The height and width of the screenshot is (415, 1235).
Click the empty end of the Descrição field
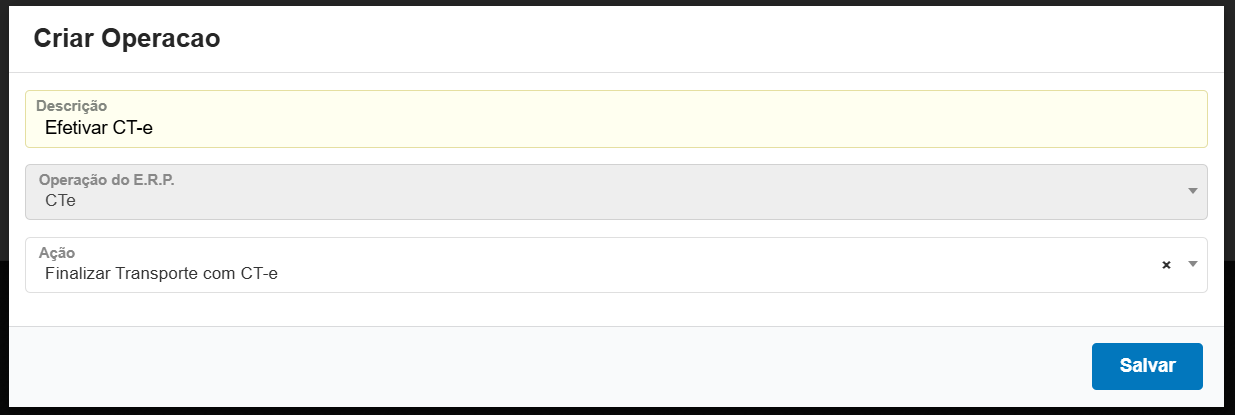pos(900,127)
